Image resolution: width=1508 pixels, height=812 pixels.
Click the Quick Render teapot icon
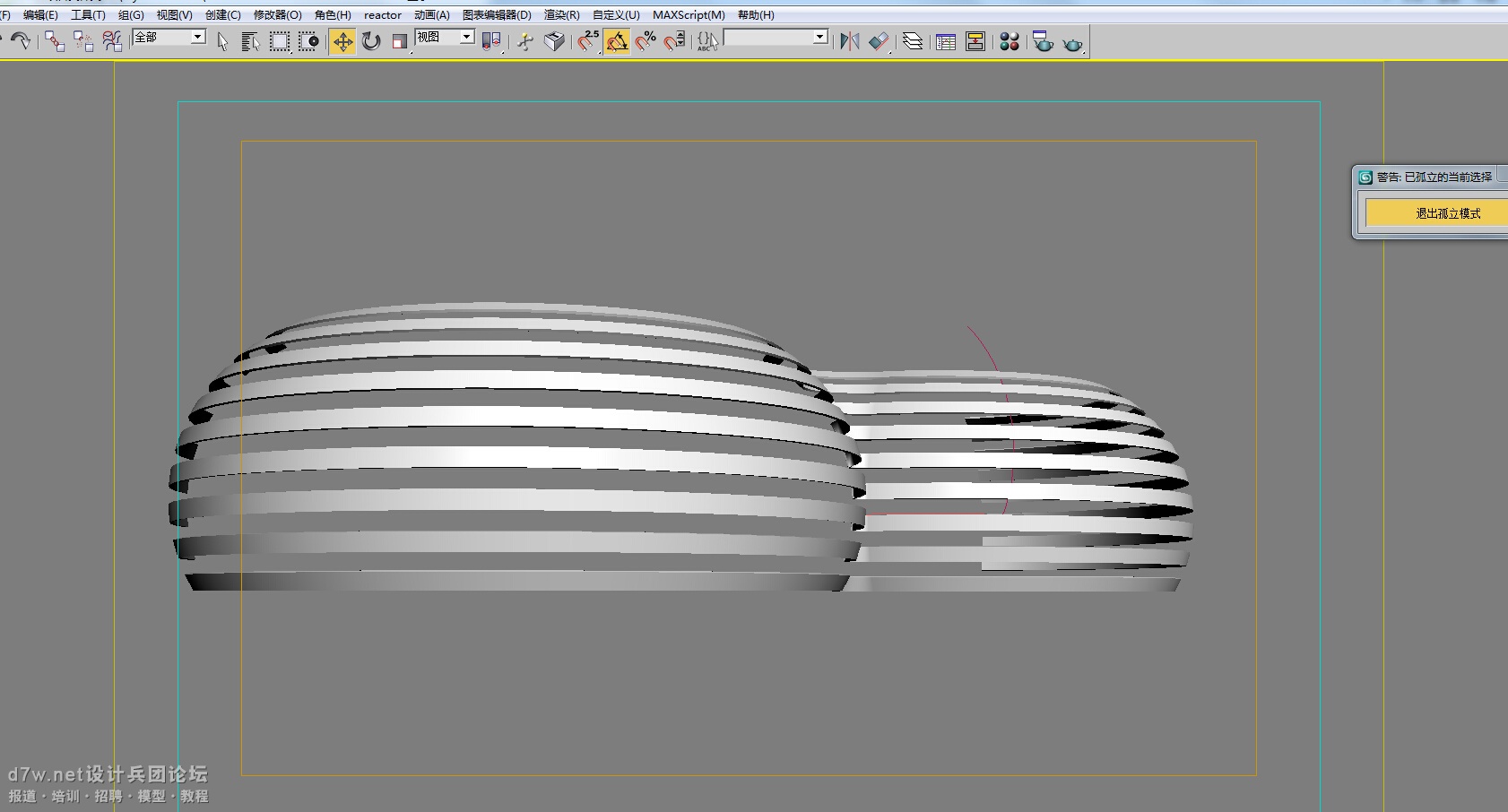(x=1073, y=41)
